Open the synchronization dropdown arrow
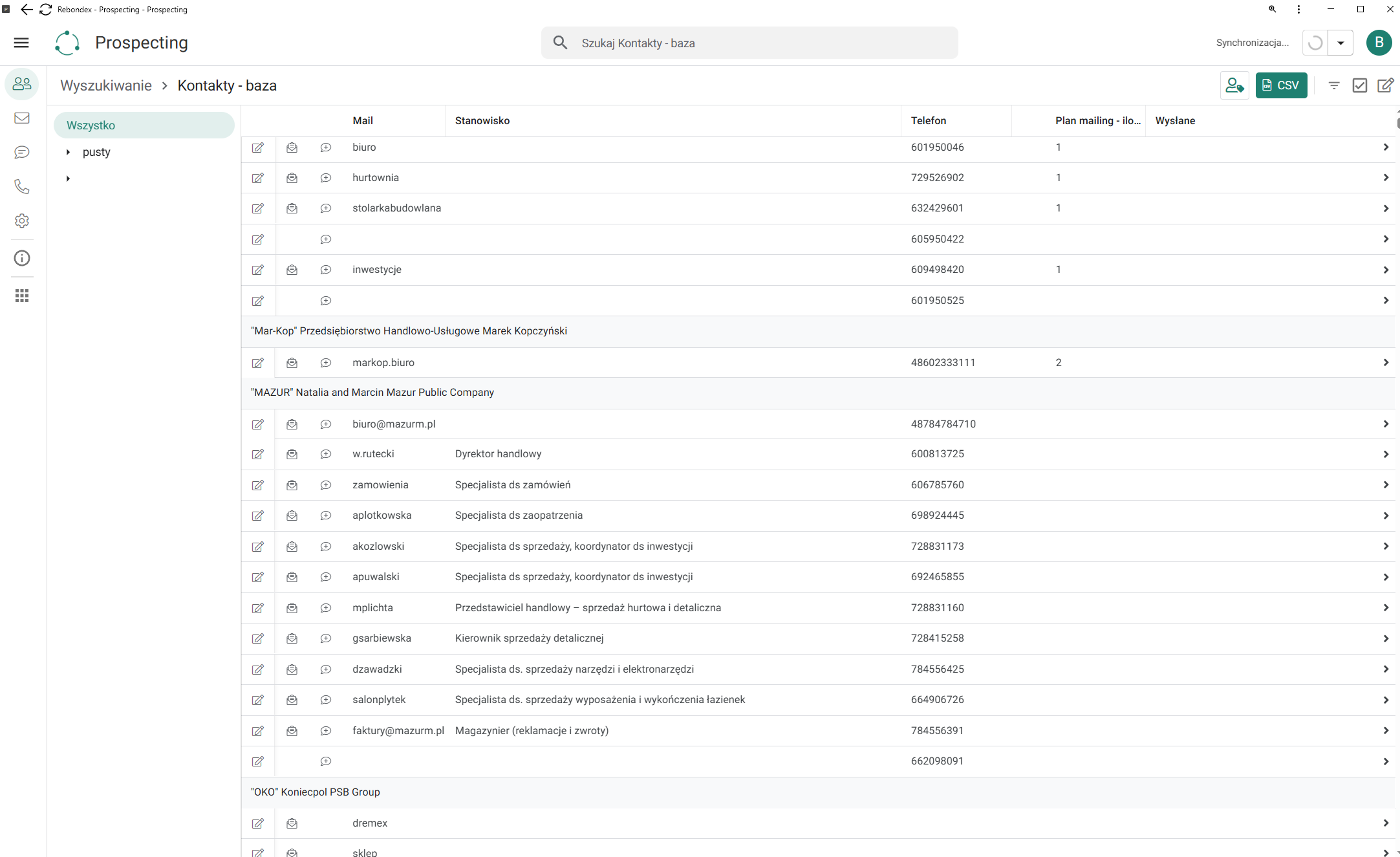 (x=1341, y=43)
